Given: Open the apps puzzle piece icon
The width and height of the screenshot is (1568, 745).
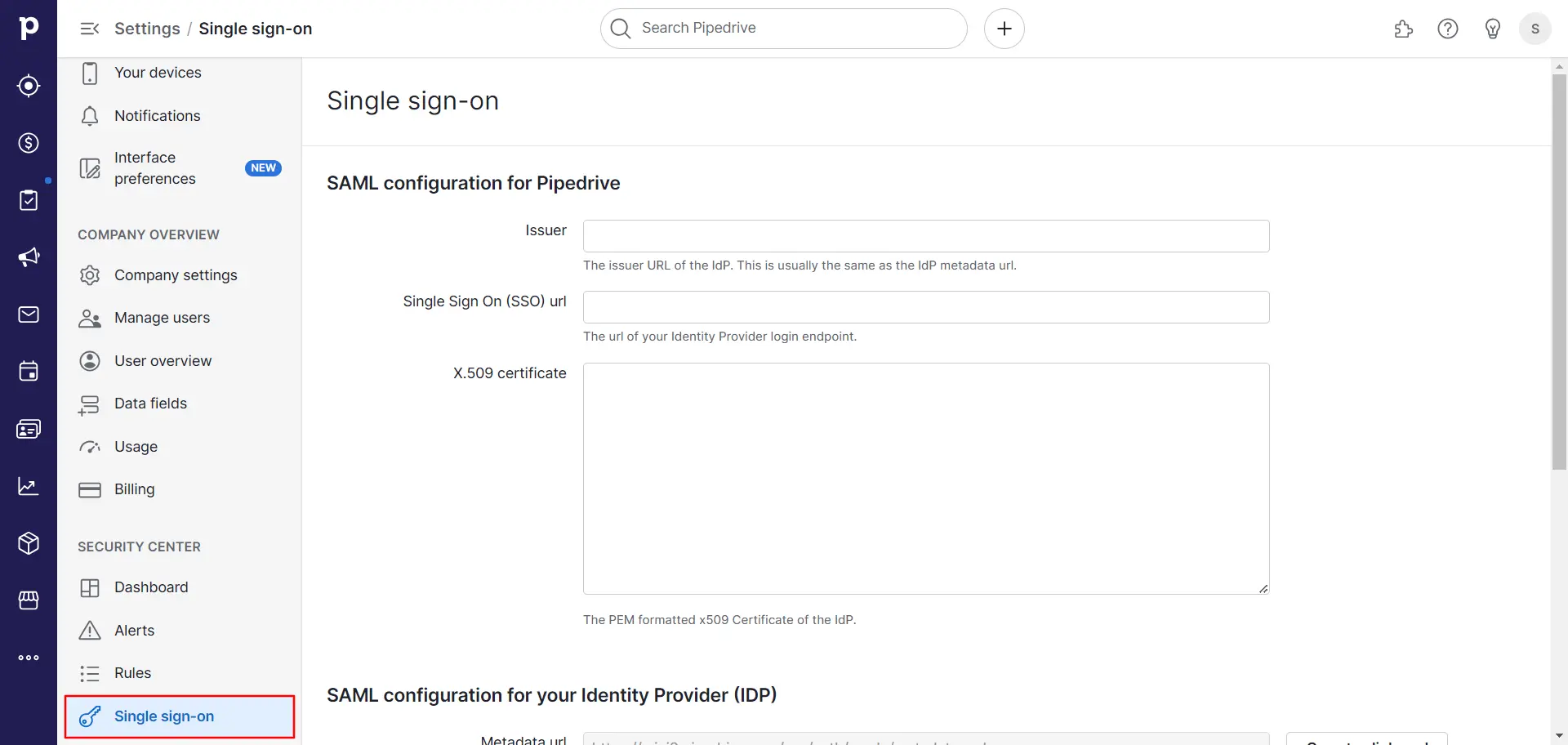Looking at the screenshot, I should pos(1403,29).
